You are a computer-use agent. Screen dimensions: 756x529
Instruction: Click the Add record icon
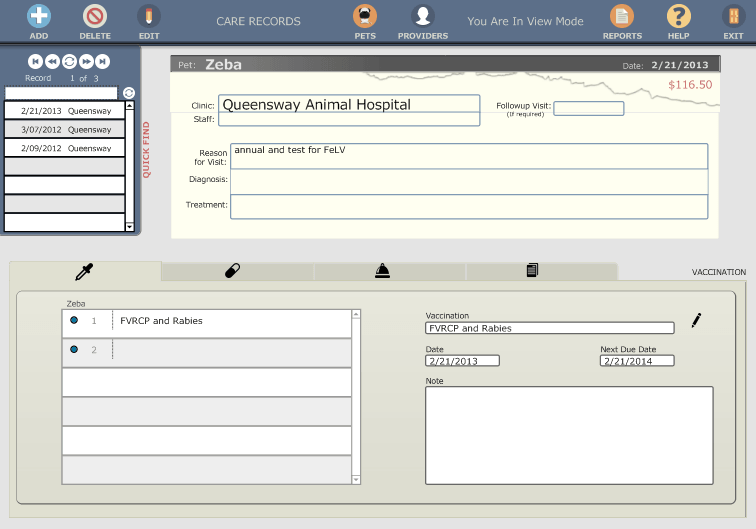tap(38, 16)
